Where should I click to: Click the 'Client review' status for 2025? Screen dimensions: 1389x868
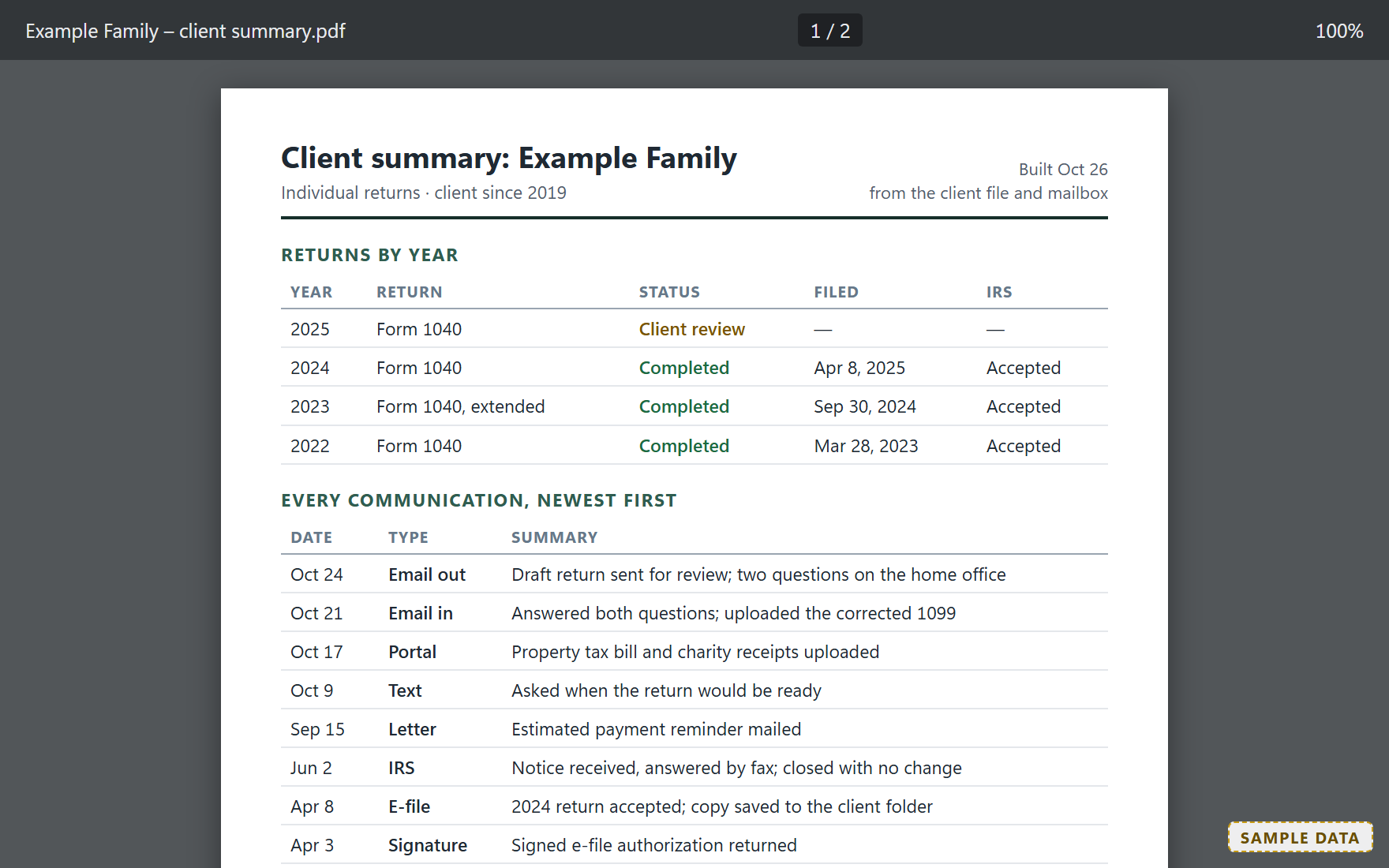[x=692, y=329]
